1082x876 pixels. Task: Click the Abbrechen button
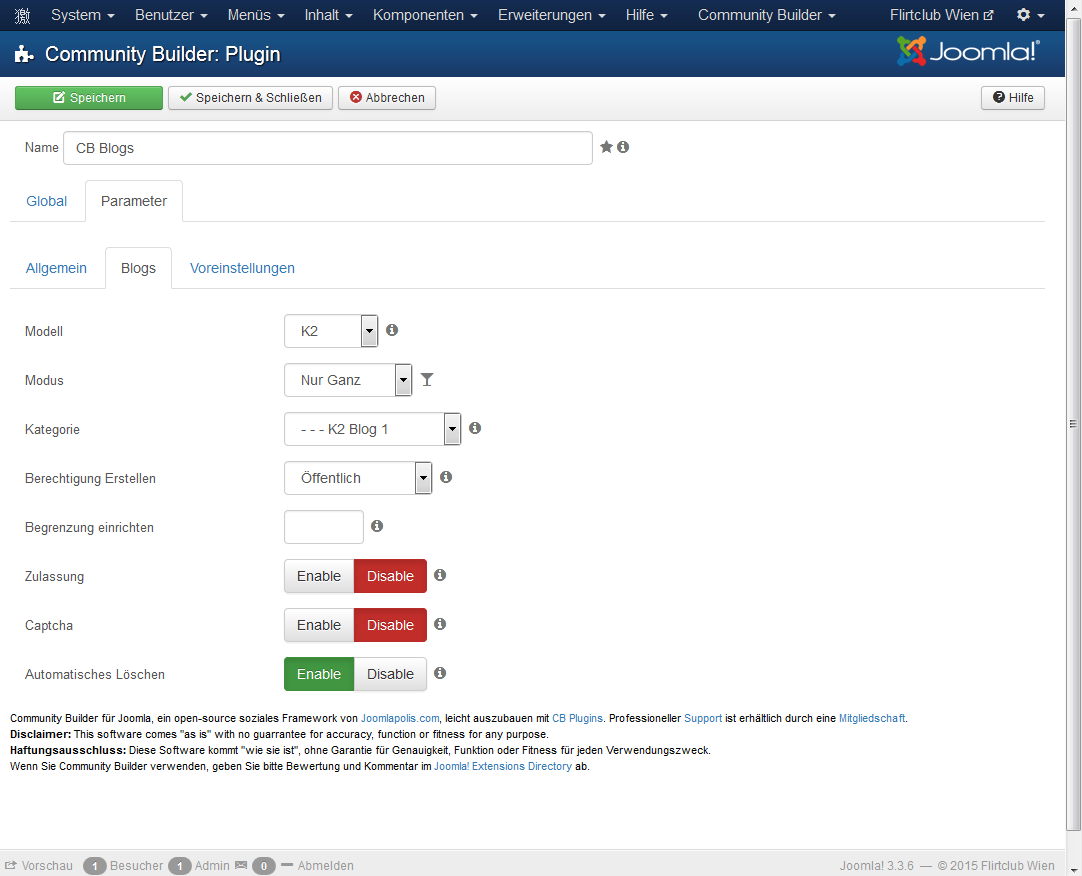click(x=386, y=97)
